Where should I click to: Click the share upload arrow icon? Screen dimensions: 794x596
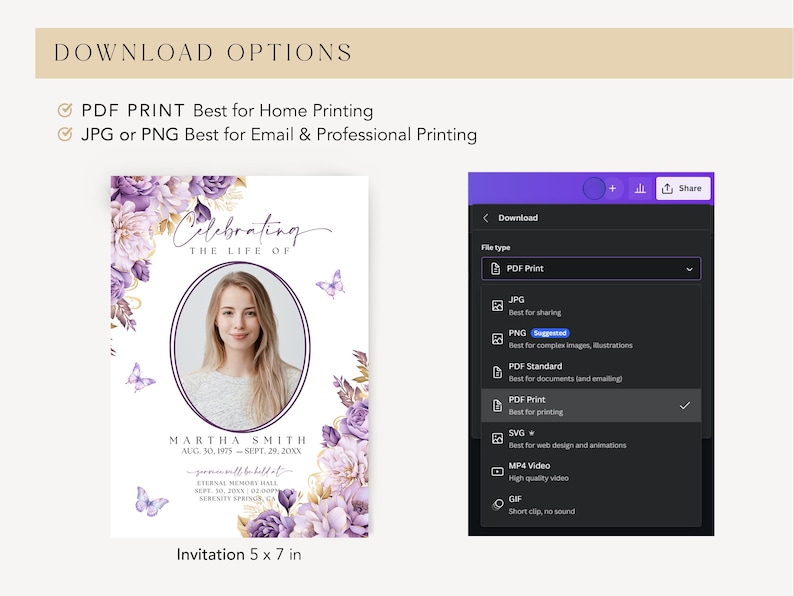point(667,188)
